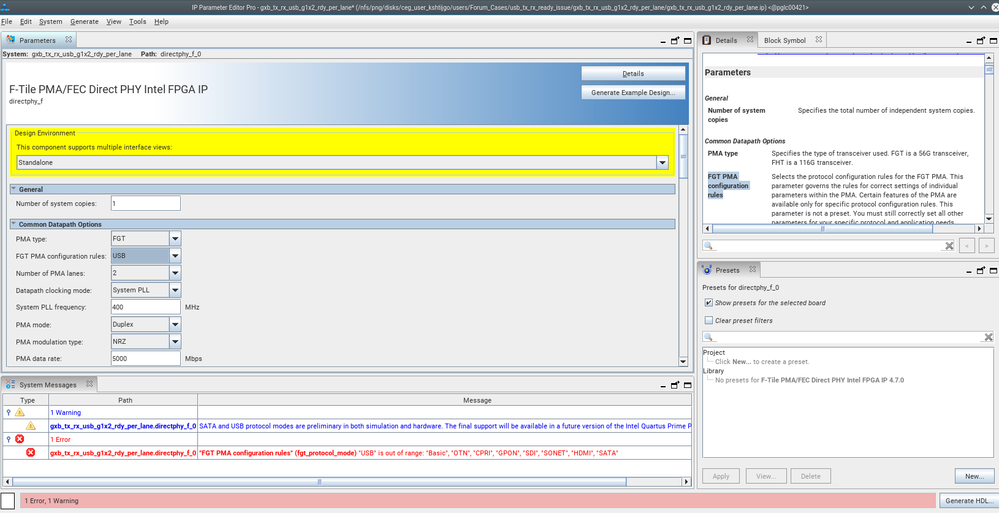The height and width of the screenshot is (513, 999).
Task: Enable Clear preset filters checkbox
Action: (709, 320)
